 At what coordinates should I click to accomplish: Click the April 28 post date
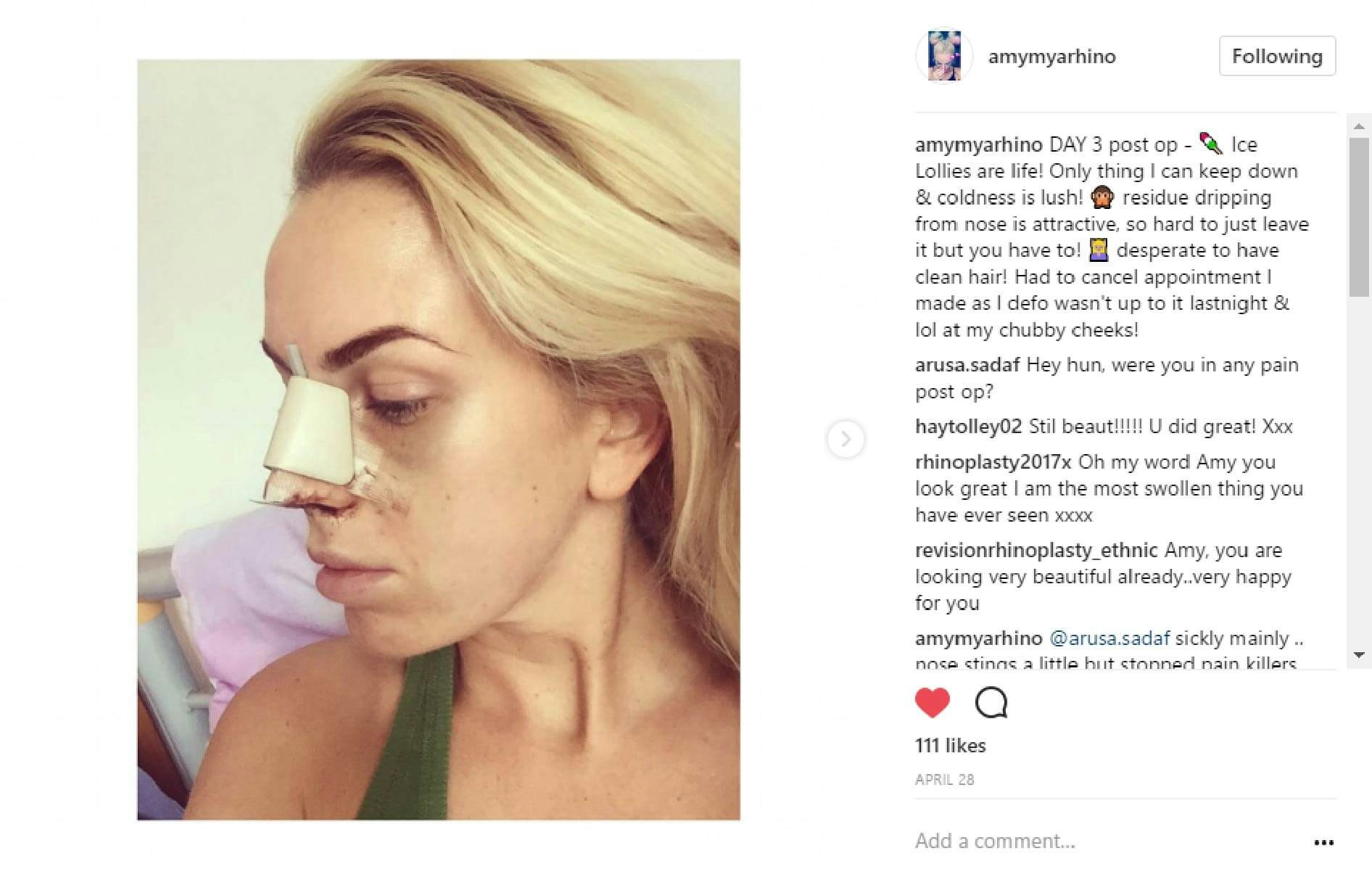tap(944, 780)
